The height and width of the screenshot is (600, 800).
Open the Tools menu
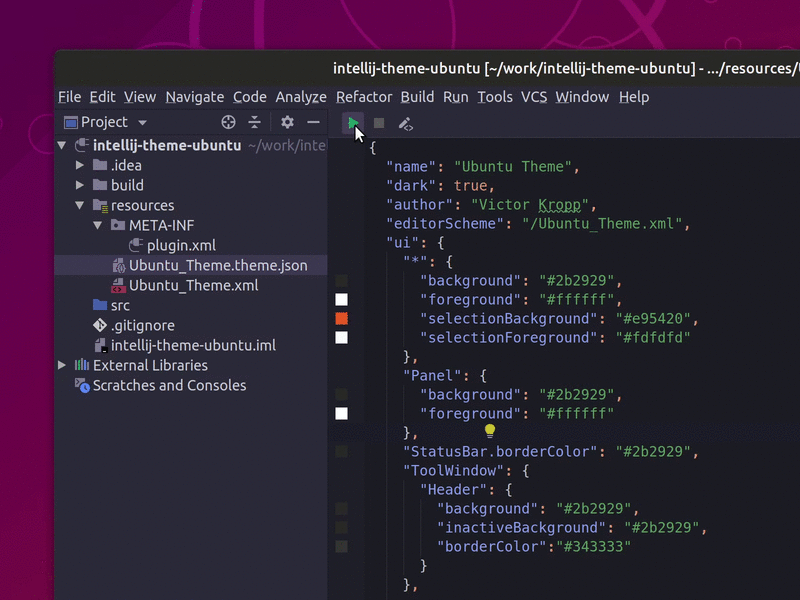(495, 97)
